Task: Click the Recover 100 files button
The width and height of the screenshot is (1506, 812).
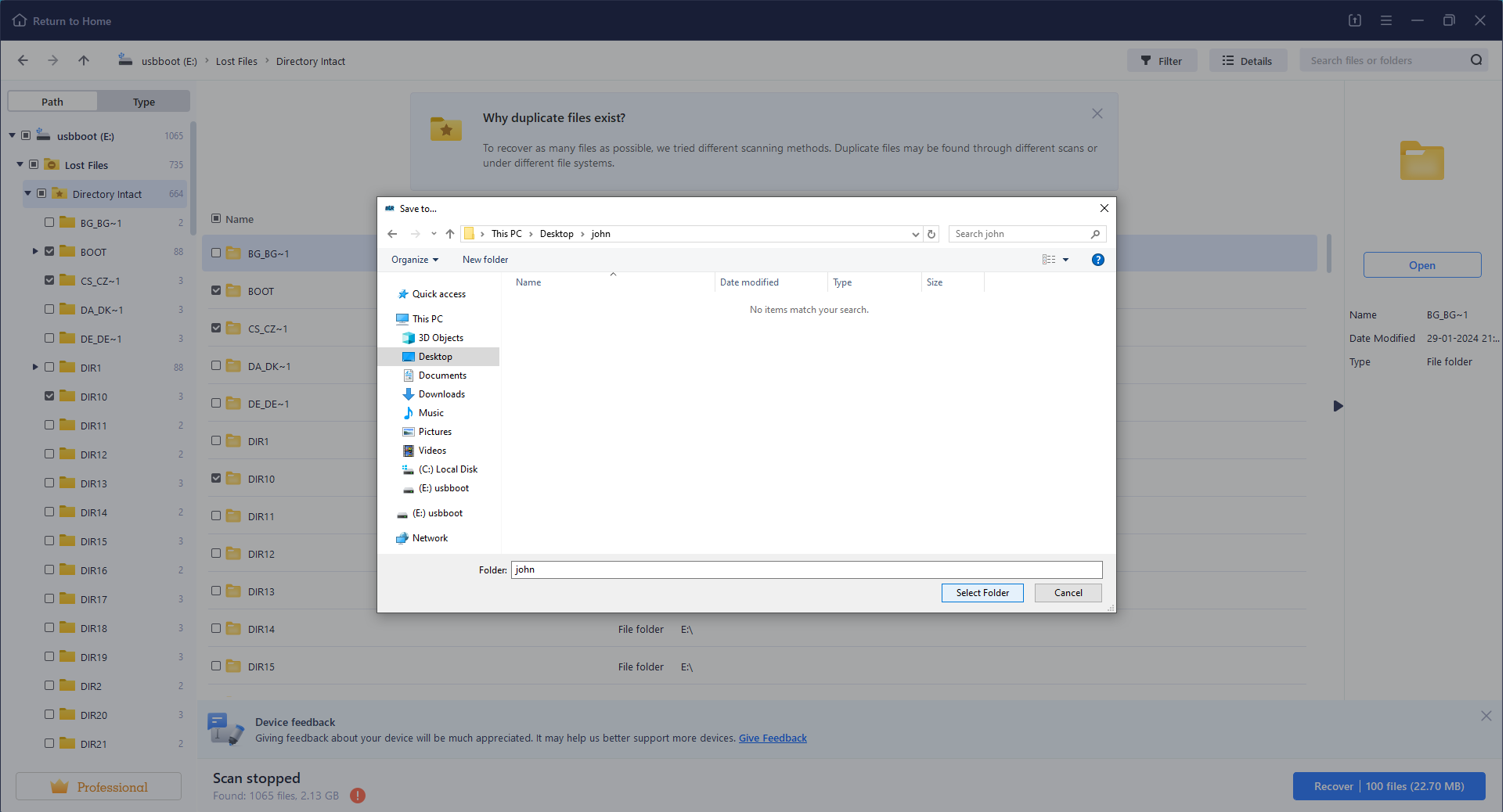Action: pos(1389,786)
